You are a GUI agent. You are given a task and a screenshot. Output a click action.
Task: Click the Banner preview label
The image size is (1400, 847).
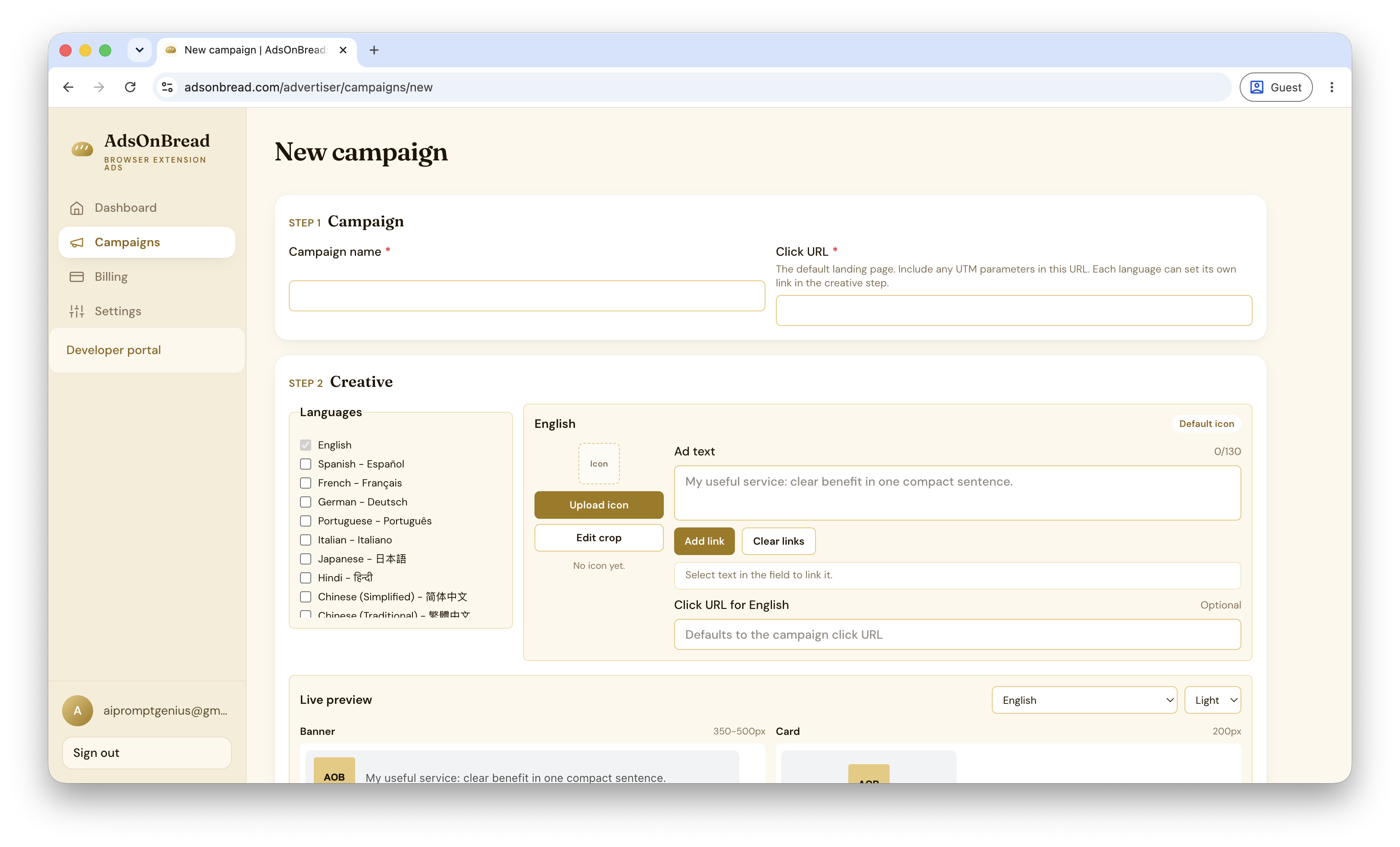[x=317, y=731]
